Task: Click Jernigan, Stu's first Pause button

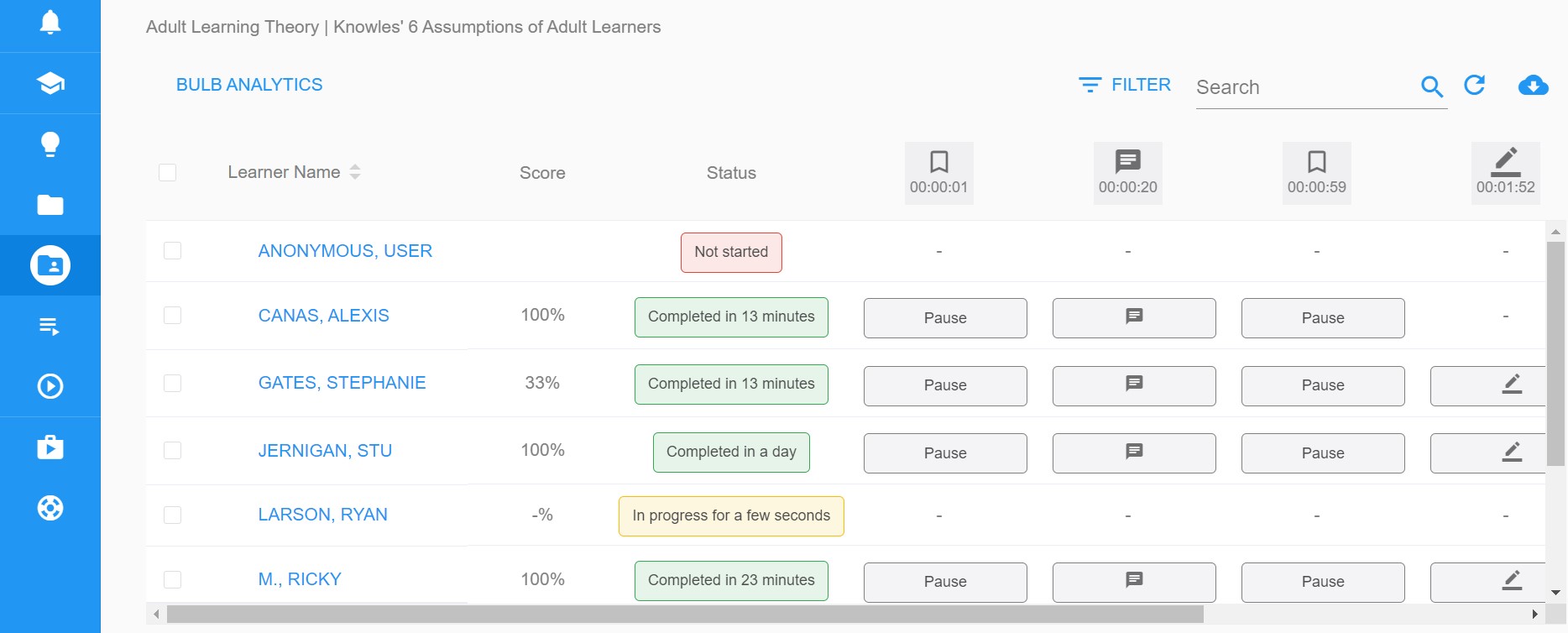Action: click(945, 453)
